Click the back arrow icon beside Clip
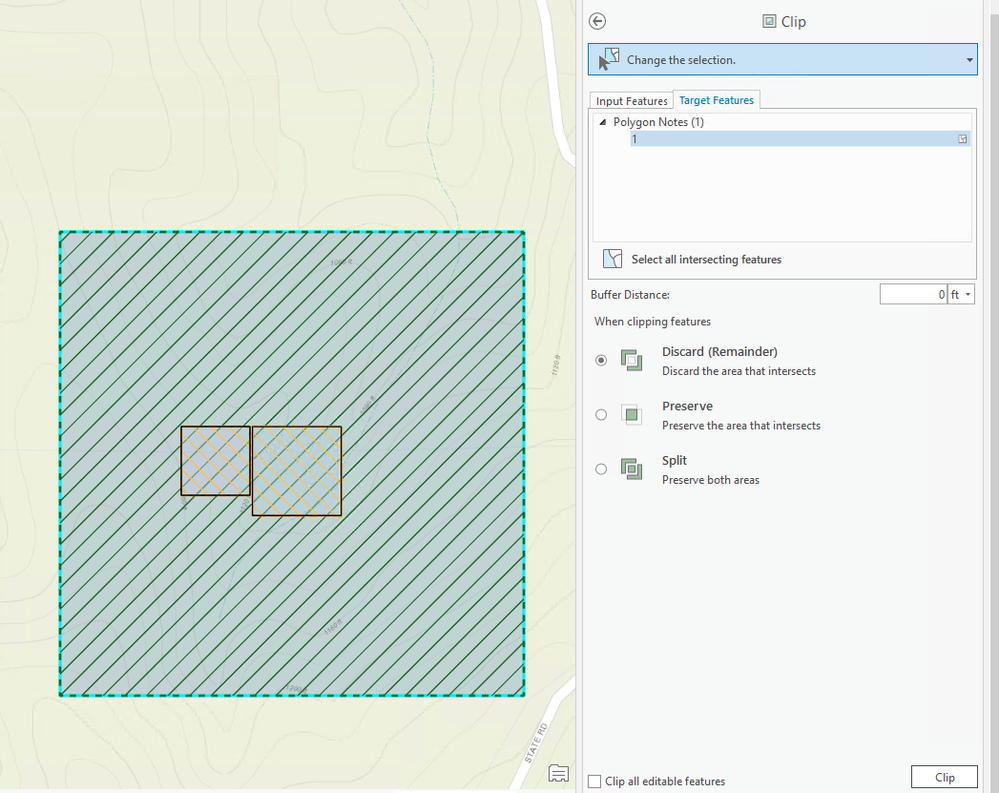 pos(597,21)
